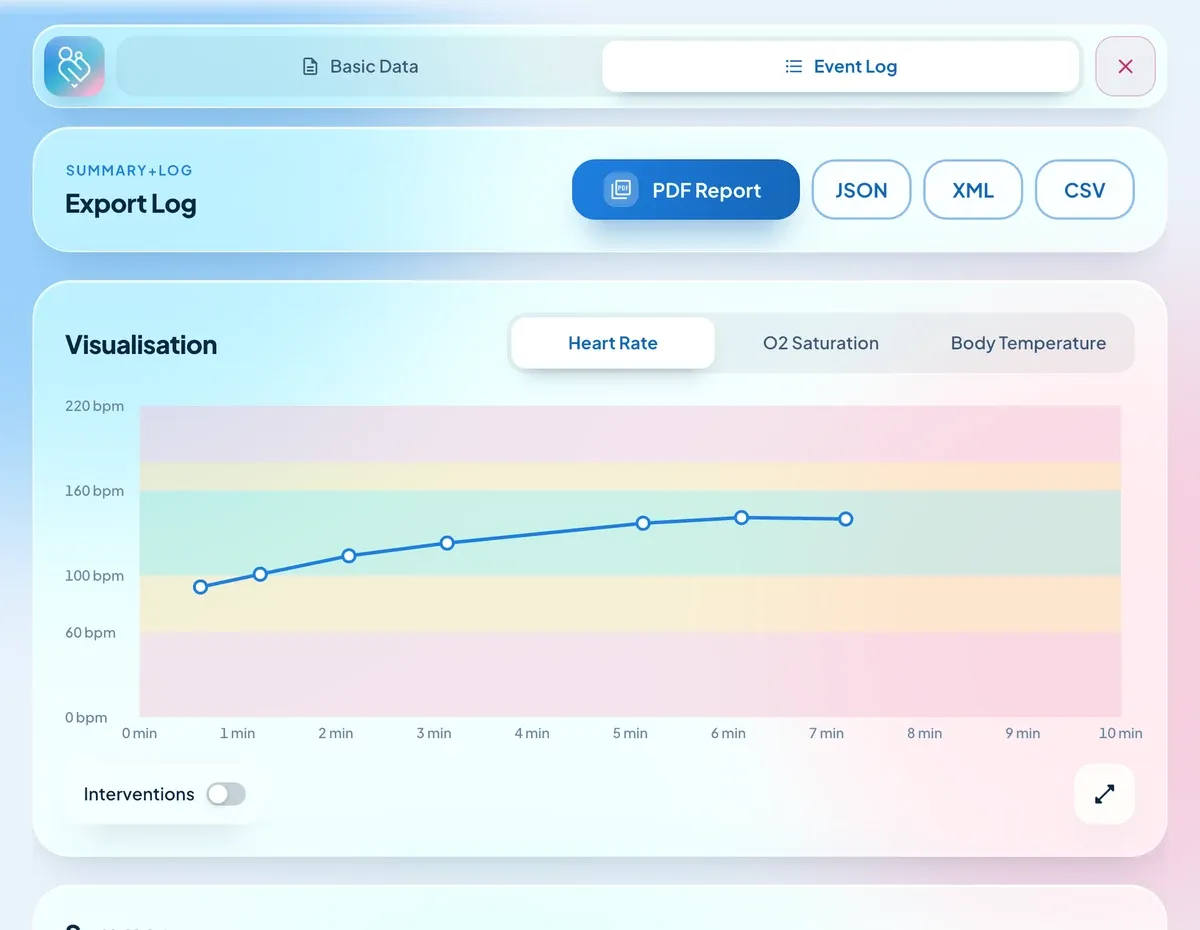The width and height of the screenshot is (1200, 930).
Task: Click the app logo icon
Action: 75,66
